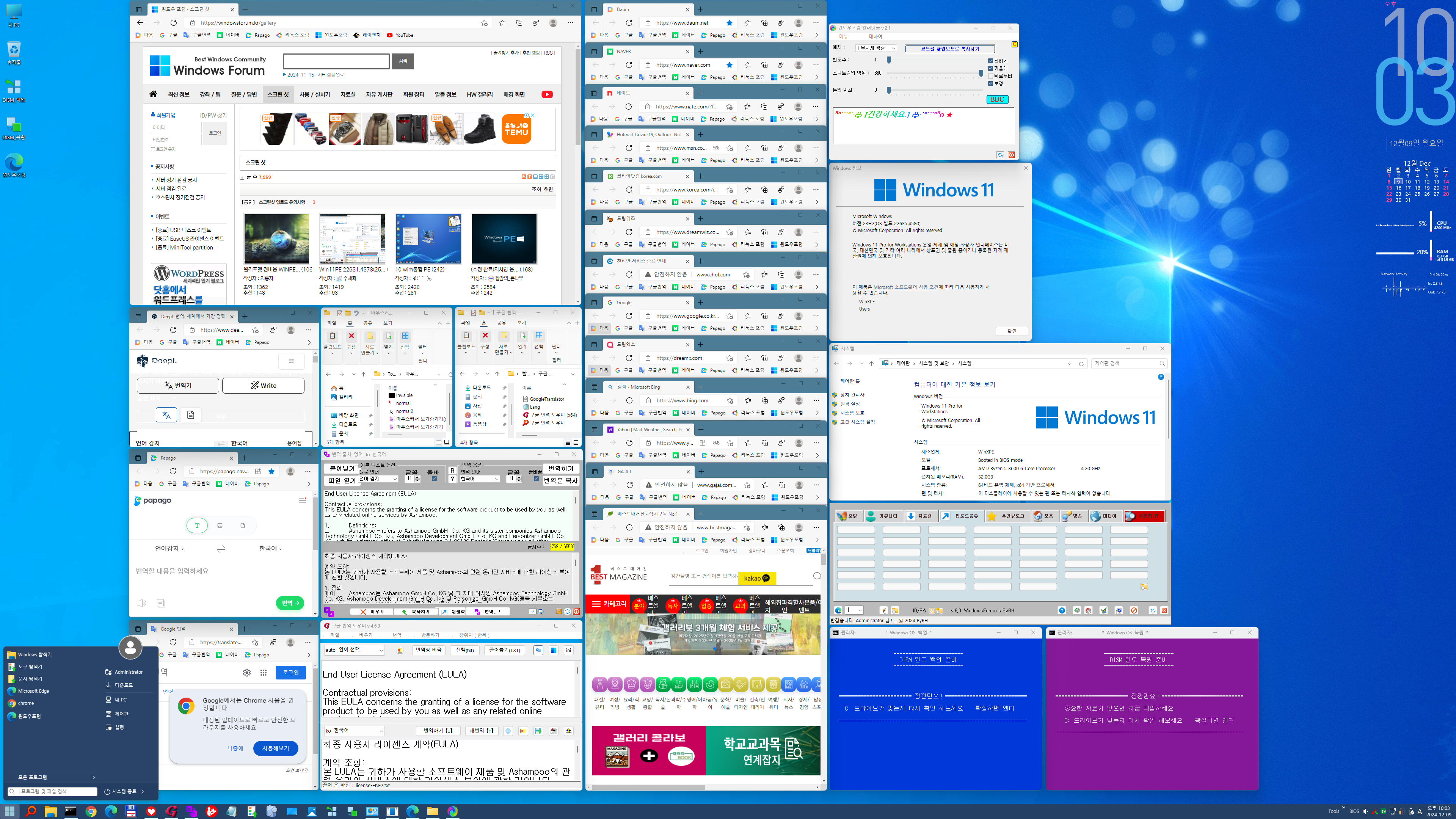Uncheck the 진하게 checkbox
The image size is (1456, 819).
[990, 61]
